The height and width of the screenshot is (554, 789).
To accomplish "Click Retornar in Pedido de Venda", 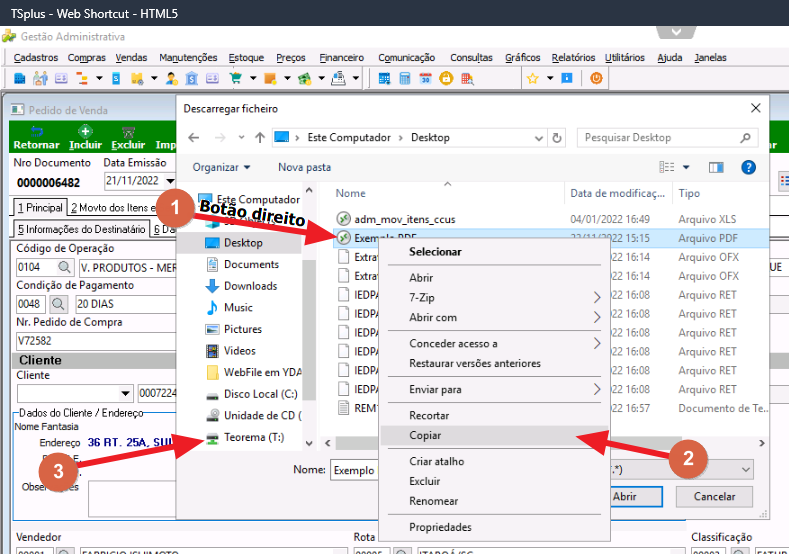I will (36, 138).
